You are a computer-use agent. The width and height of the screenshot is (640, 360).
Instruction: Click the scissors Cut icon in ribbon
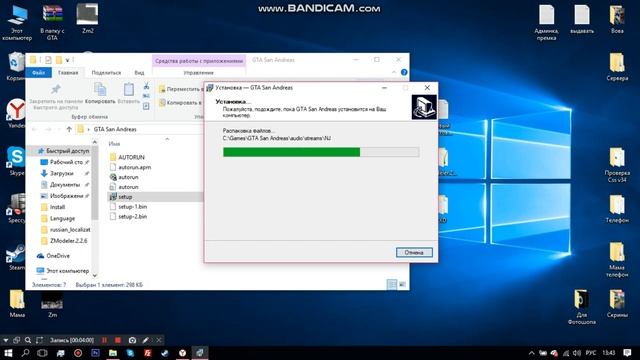pos(146,86)
